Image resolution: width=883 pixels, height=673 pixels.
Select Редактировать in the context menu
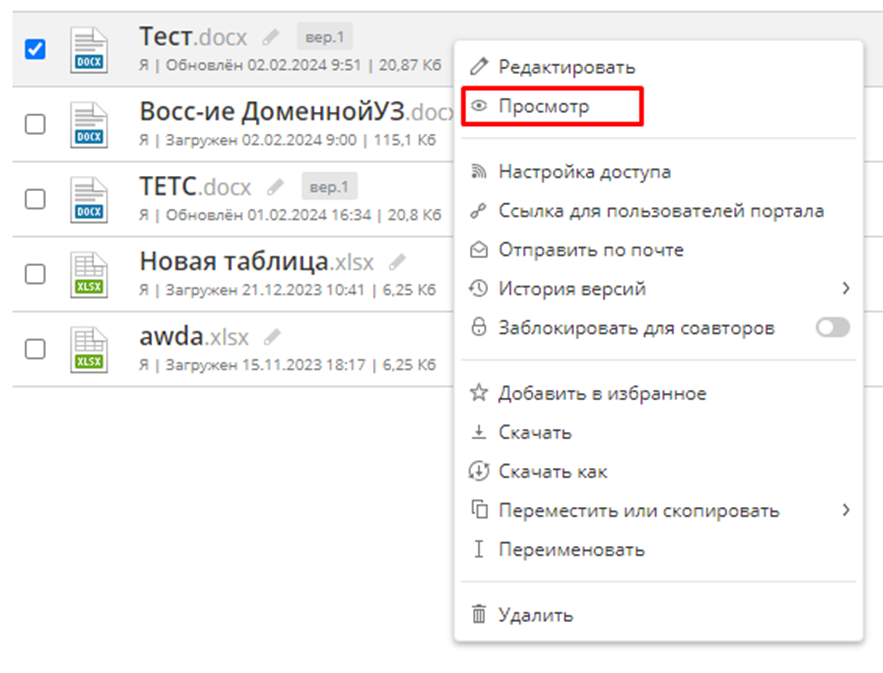coord(566,67)
